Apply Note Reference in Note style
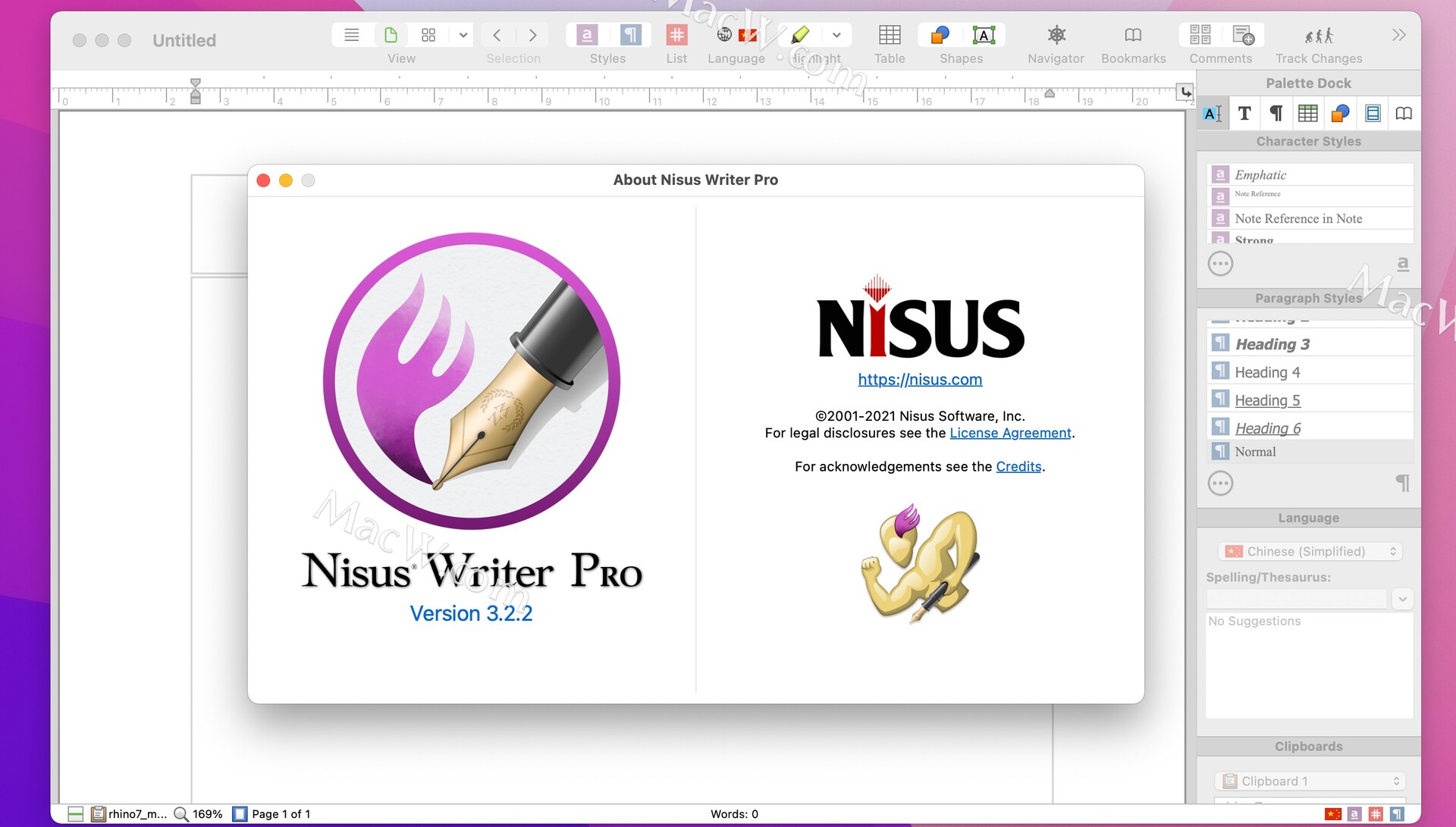1456x827 pixels. pyautogui.click(x=1310, y=218)
